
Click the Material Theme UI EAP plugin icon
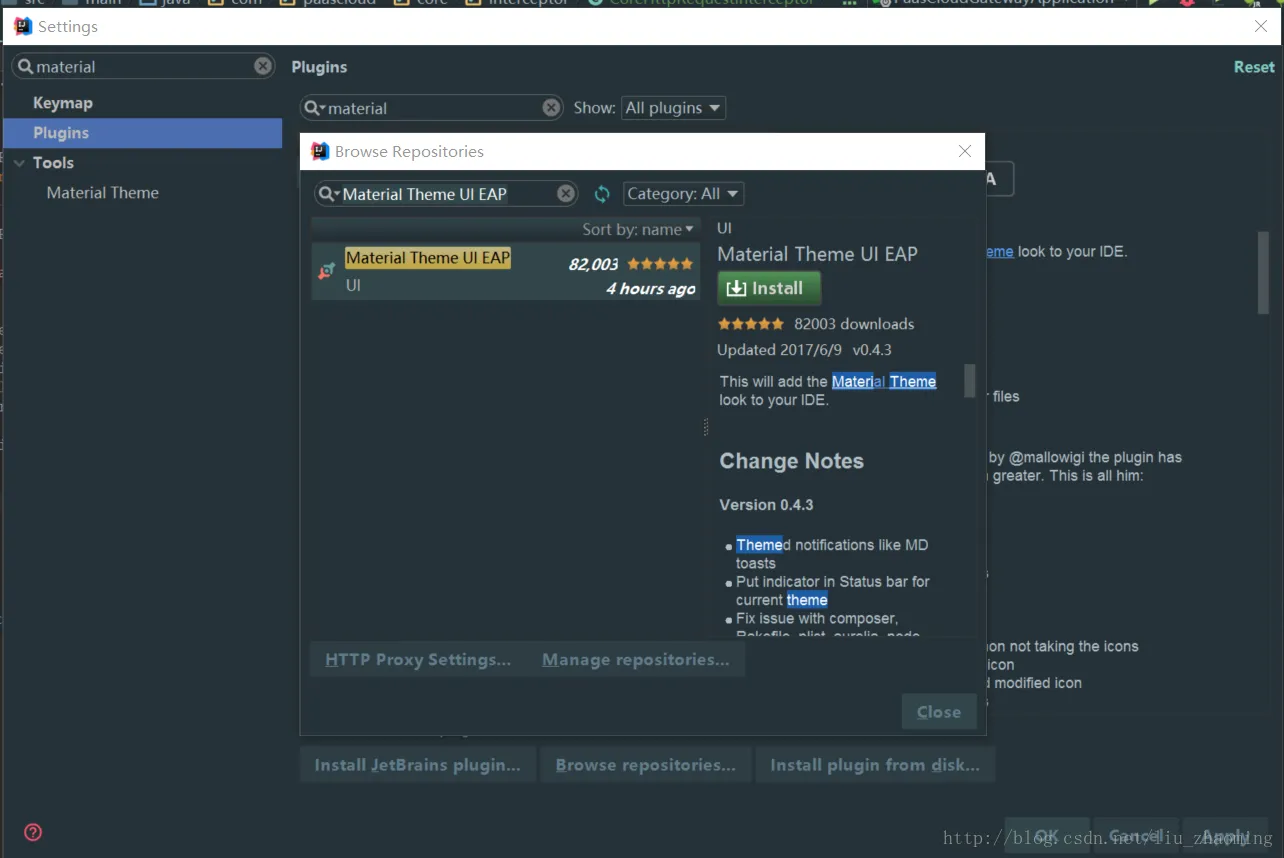327,271
